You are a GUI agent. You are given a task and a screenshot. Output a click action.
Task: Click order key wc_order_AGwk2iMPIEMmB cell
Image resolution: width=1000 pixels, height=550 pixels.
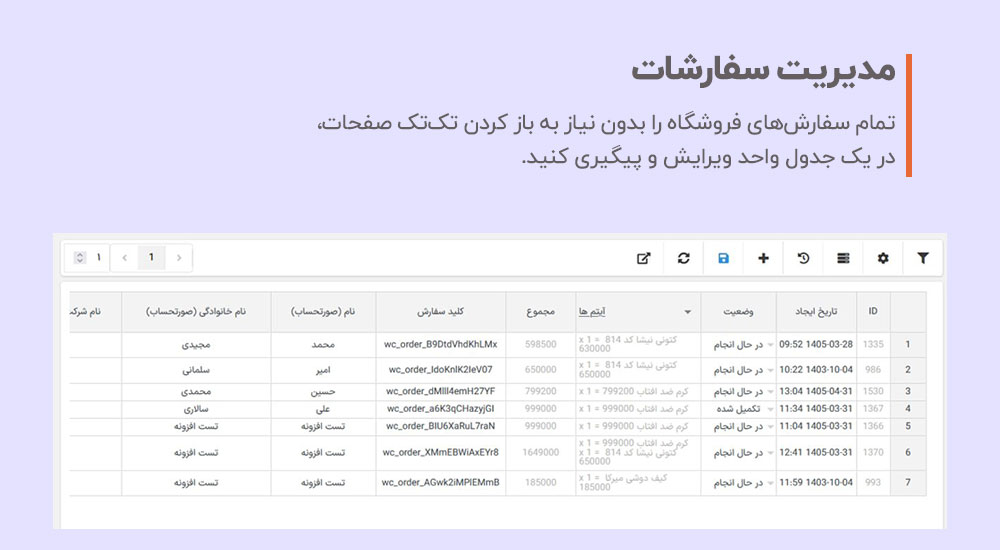click(441, 483)
